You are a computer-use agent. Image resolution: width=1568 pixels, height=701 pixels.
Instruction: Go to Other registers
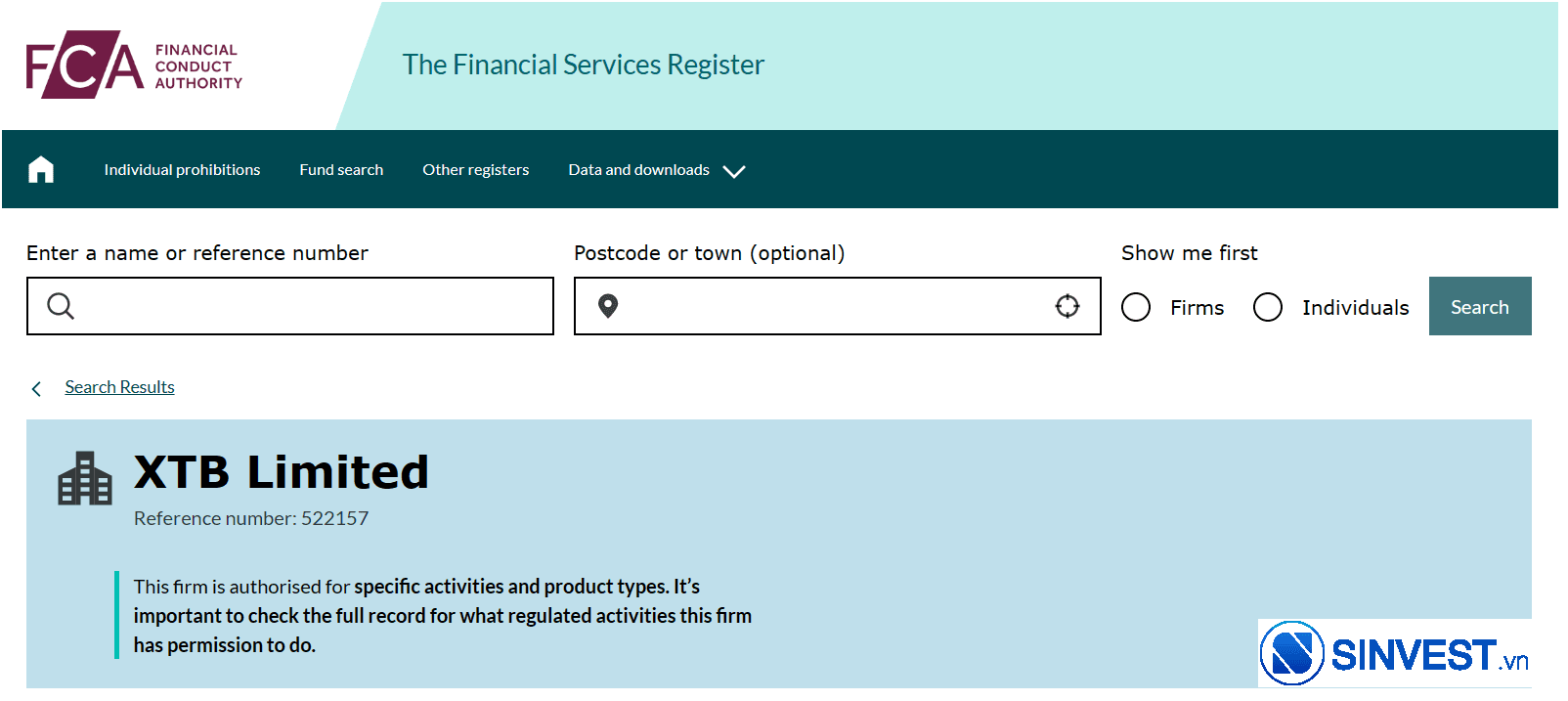(x=476, y=170)
